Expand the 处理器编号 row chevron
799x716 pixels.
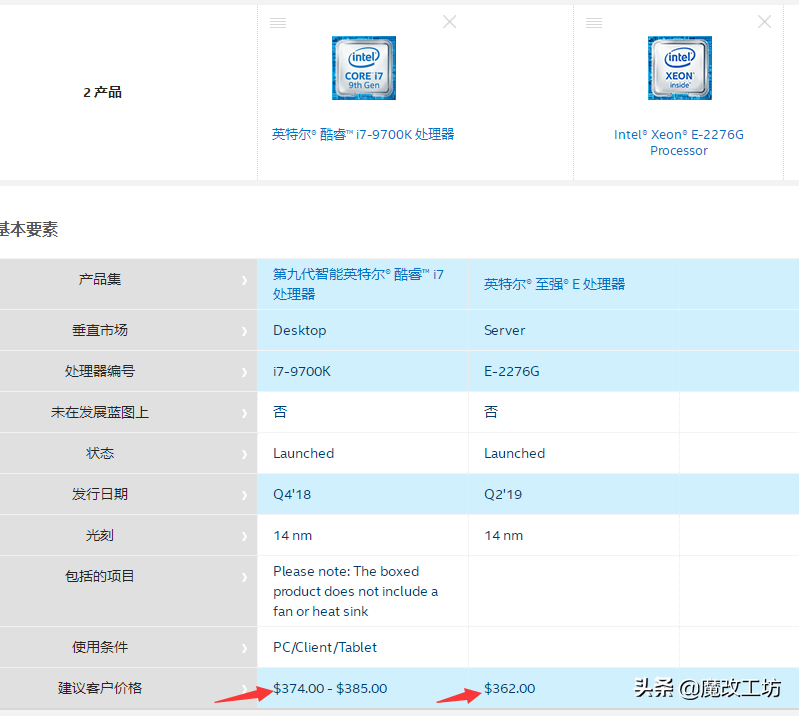(x=245, y=372)
